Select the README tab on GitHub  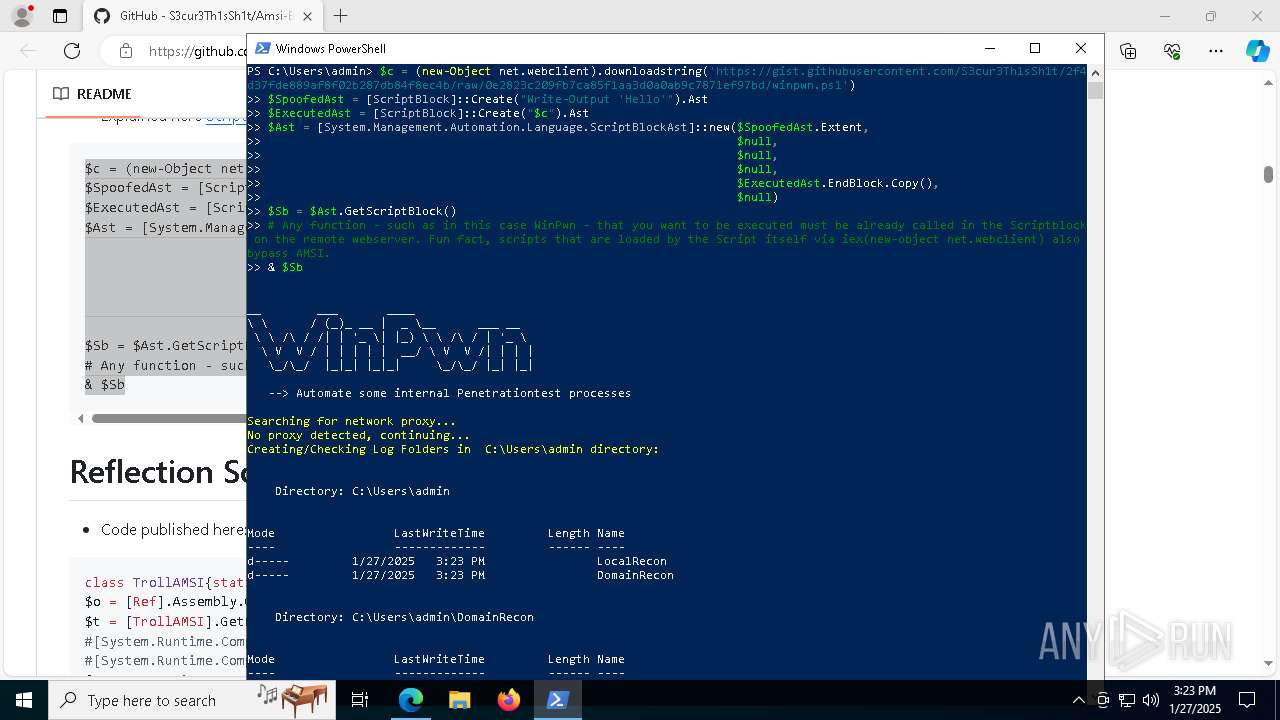point(92,94)
